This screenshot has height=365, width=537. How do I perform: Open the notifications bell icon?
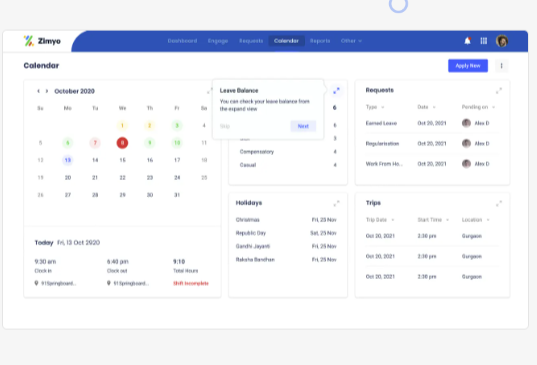tap(467, 41)
